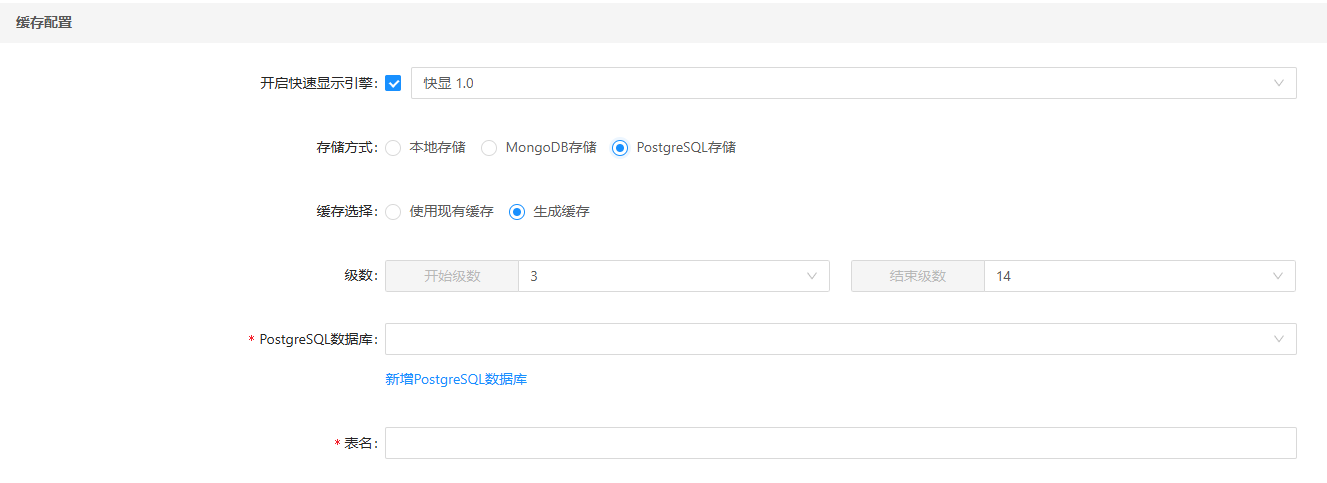Click the PostgreSQL数据库 field label
The image size is (1327, 483).
point(318,339)
